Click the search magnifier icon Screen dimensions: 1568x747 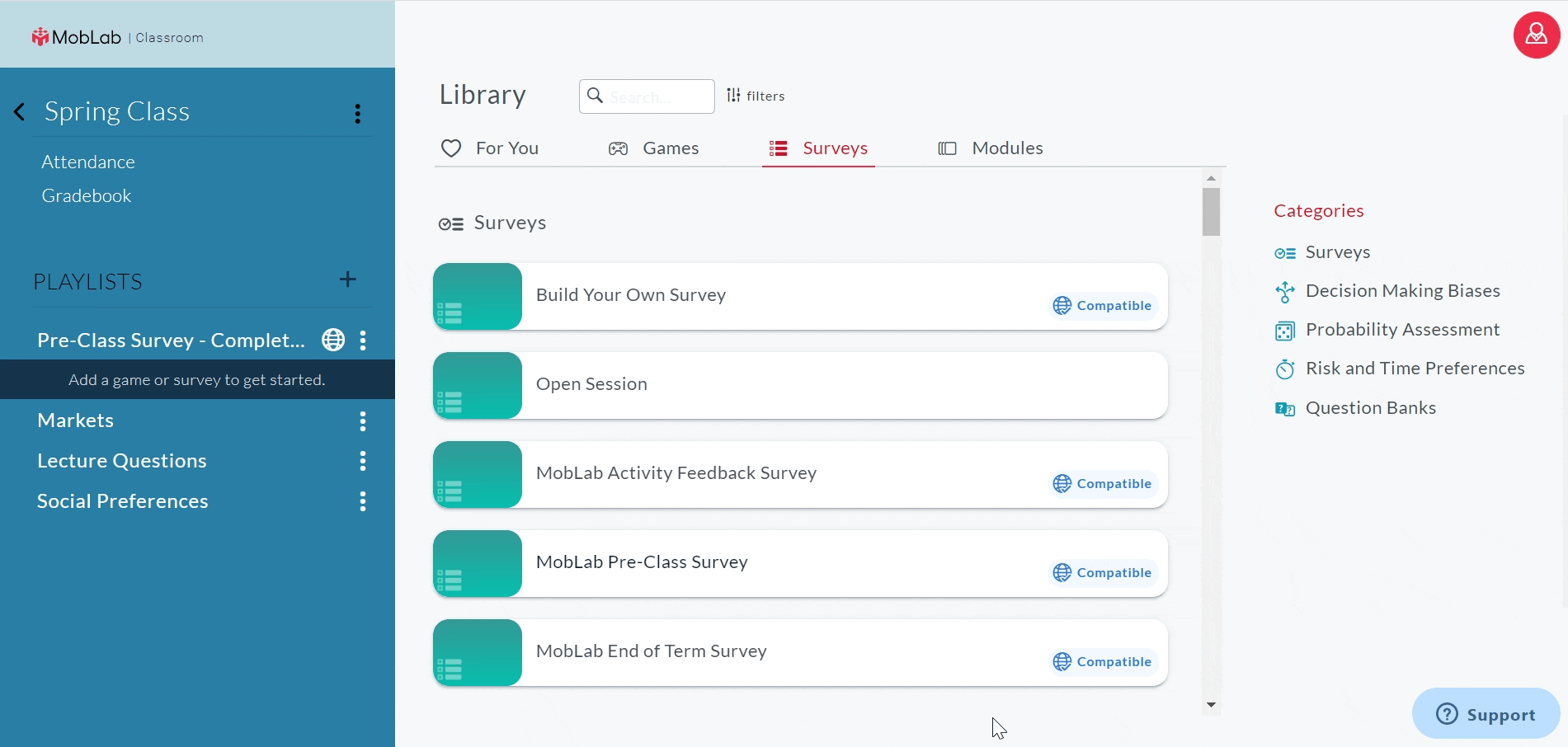coord(595,96)
